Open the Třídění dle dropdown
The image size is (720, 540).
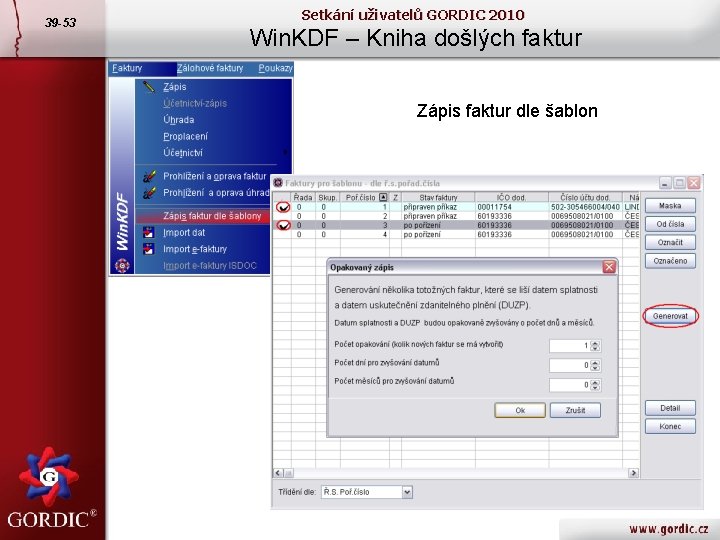407,492
